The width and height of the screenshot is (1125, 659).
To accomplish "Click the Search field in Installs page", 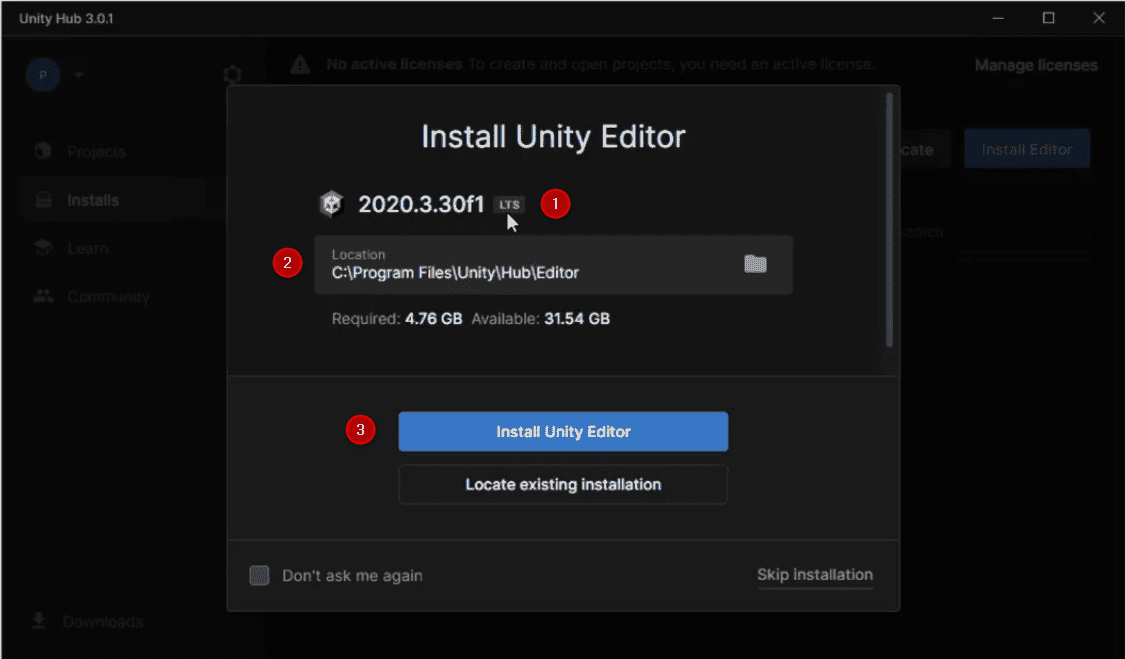I will coord(996,233).
